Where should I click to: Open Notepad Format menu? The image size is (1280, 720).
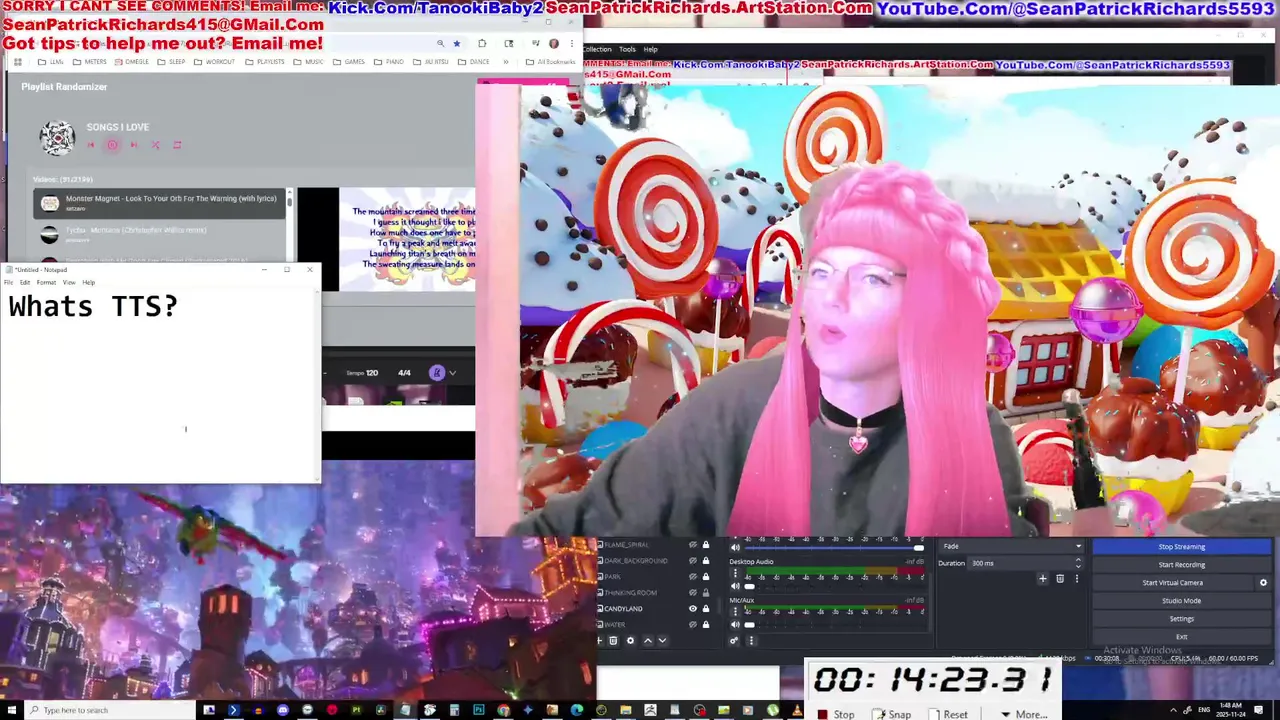[x=46, y=282]
